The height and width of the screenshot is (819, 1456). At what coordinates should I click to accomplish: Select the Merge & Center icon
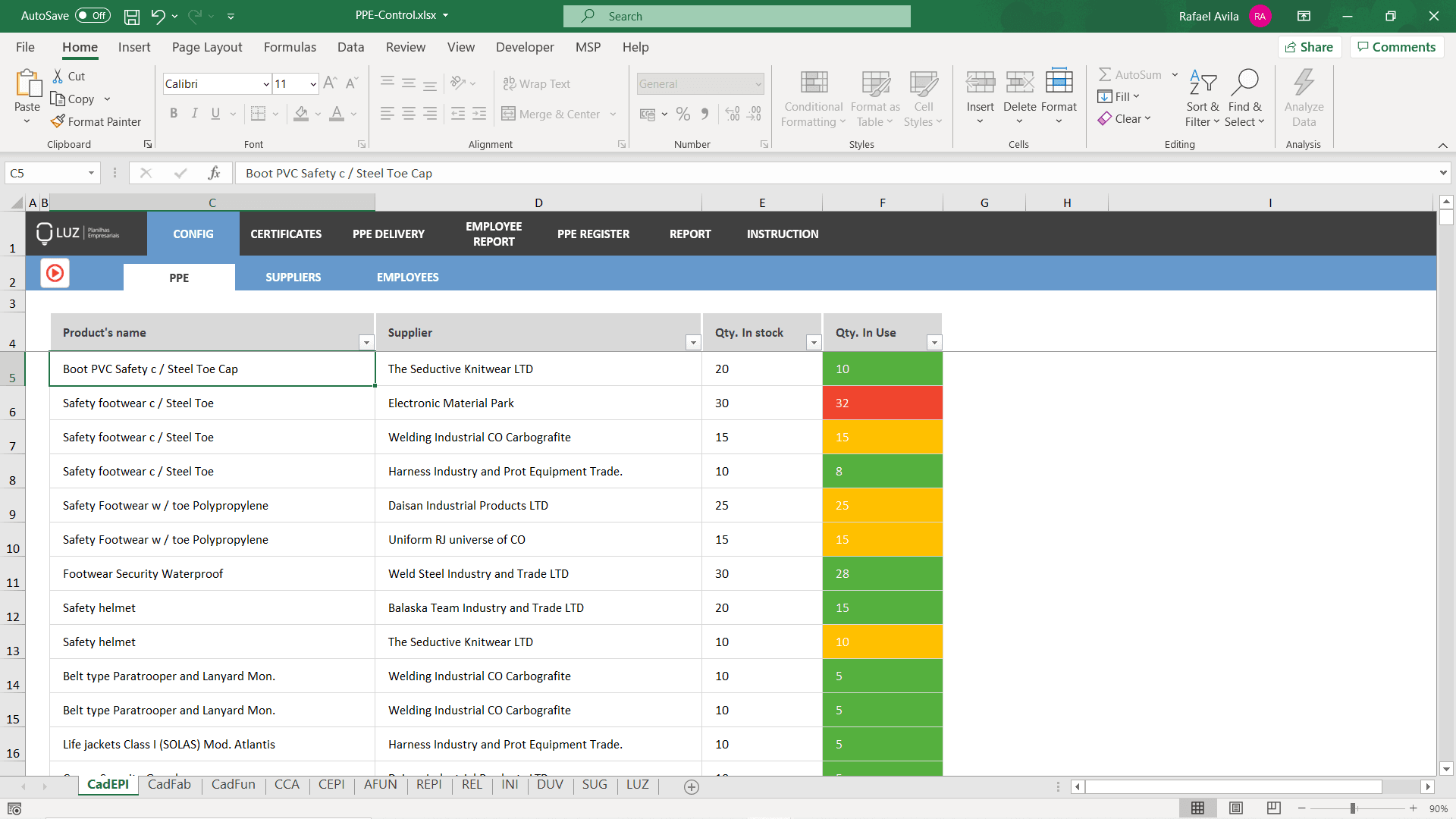pyautogui.click(x=507, y=114)
